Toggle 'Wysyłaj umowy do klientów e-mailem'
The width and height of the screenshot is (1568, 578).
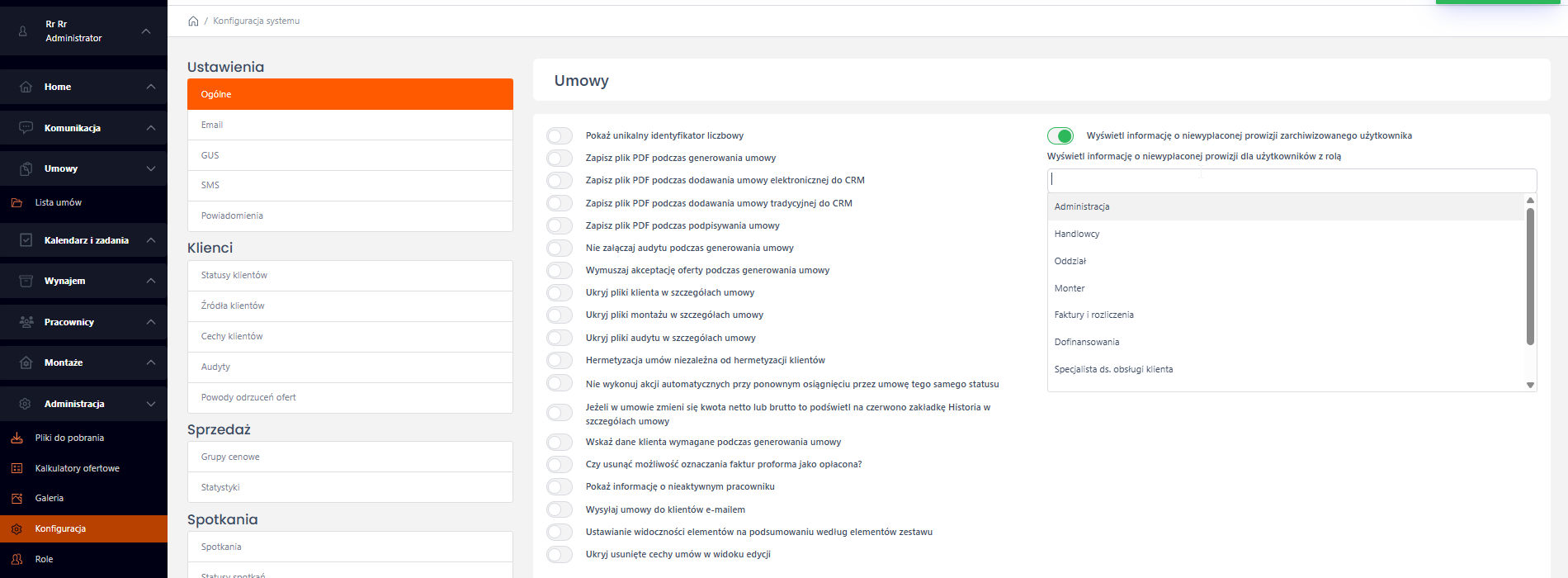tap(560, 509)
